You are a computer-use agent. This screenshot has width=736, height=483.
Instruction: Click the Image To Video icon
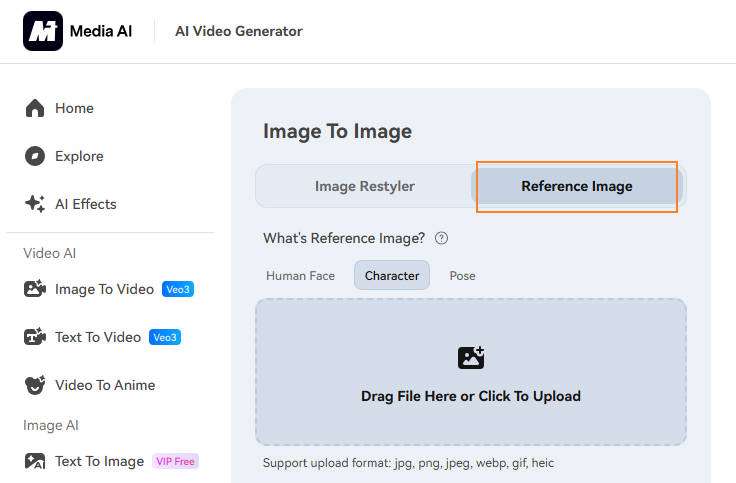tap(35, 289)
